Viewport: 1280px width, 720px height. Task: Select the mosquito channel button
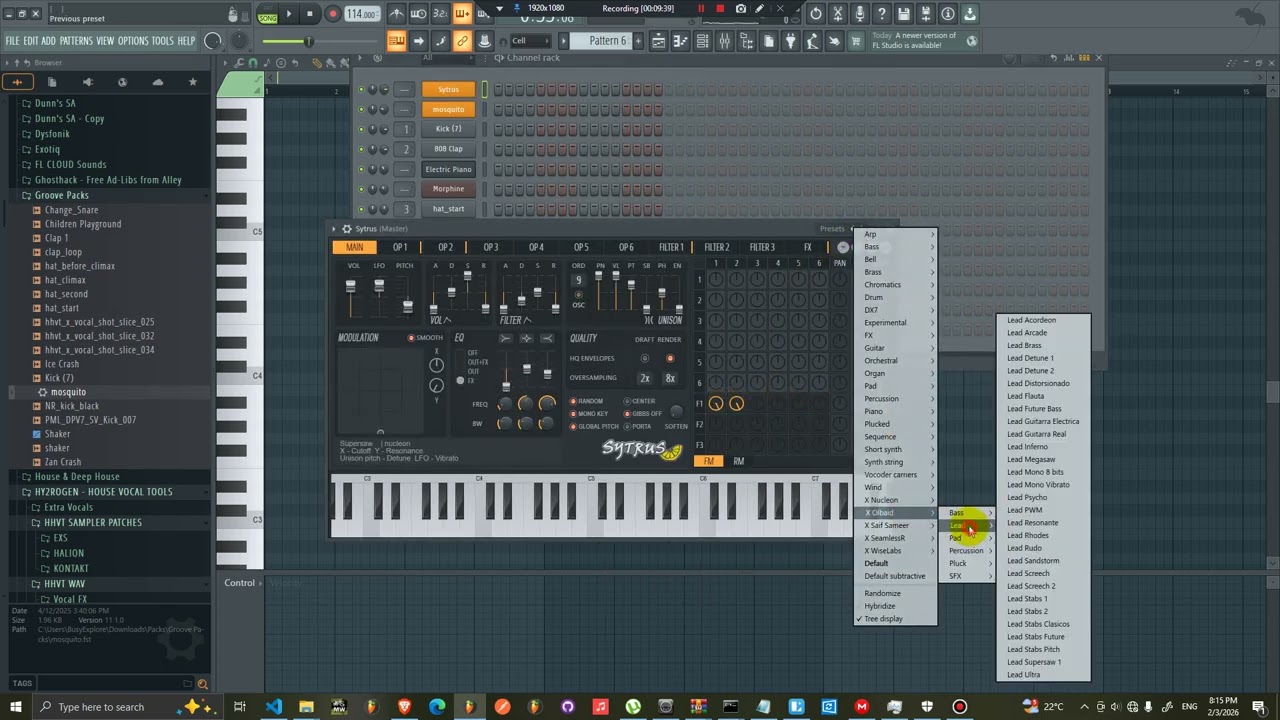click(x=448, y=109)
